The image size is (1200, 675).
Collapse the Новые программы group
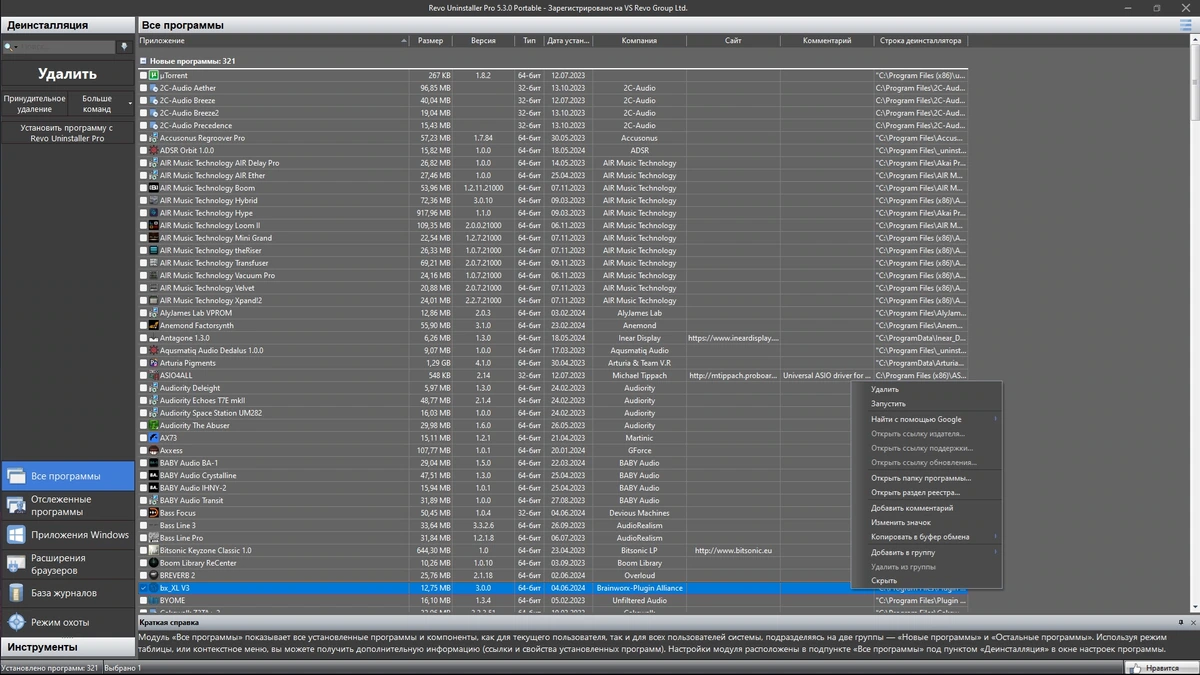143,61
